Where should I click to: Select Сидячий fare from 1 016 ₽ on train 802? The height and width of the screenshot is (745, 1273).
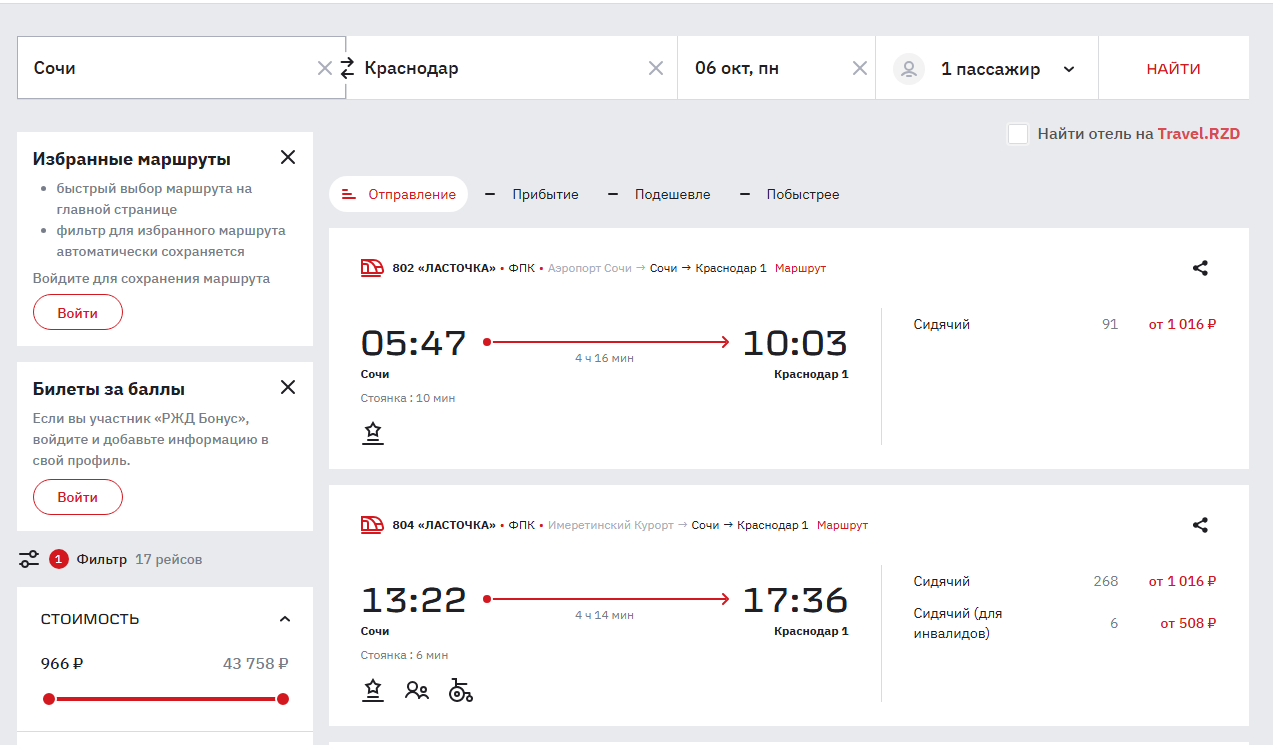click(x=1182, y=324)
